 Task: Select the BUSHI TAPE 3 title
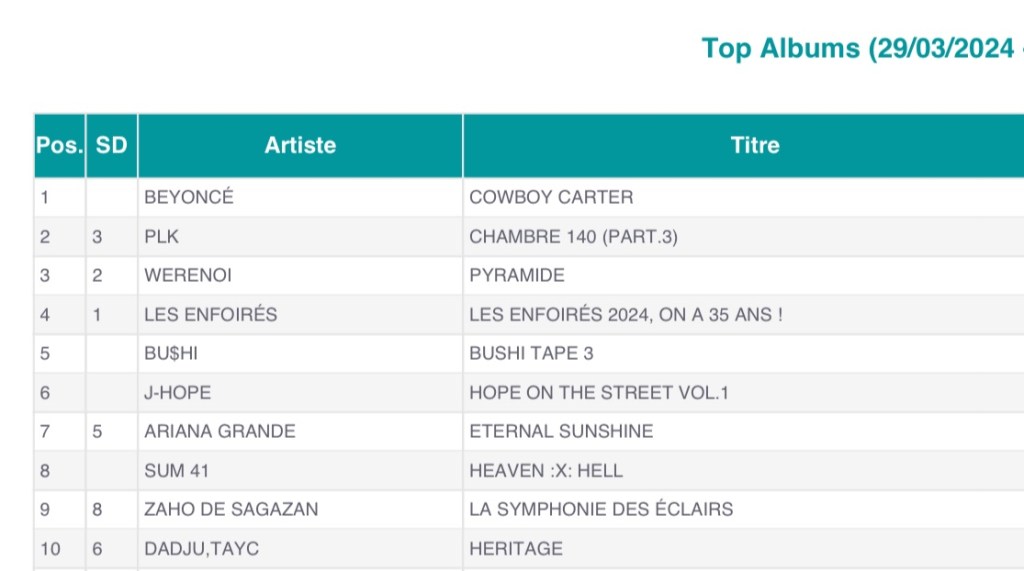coord(531,353)
